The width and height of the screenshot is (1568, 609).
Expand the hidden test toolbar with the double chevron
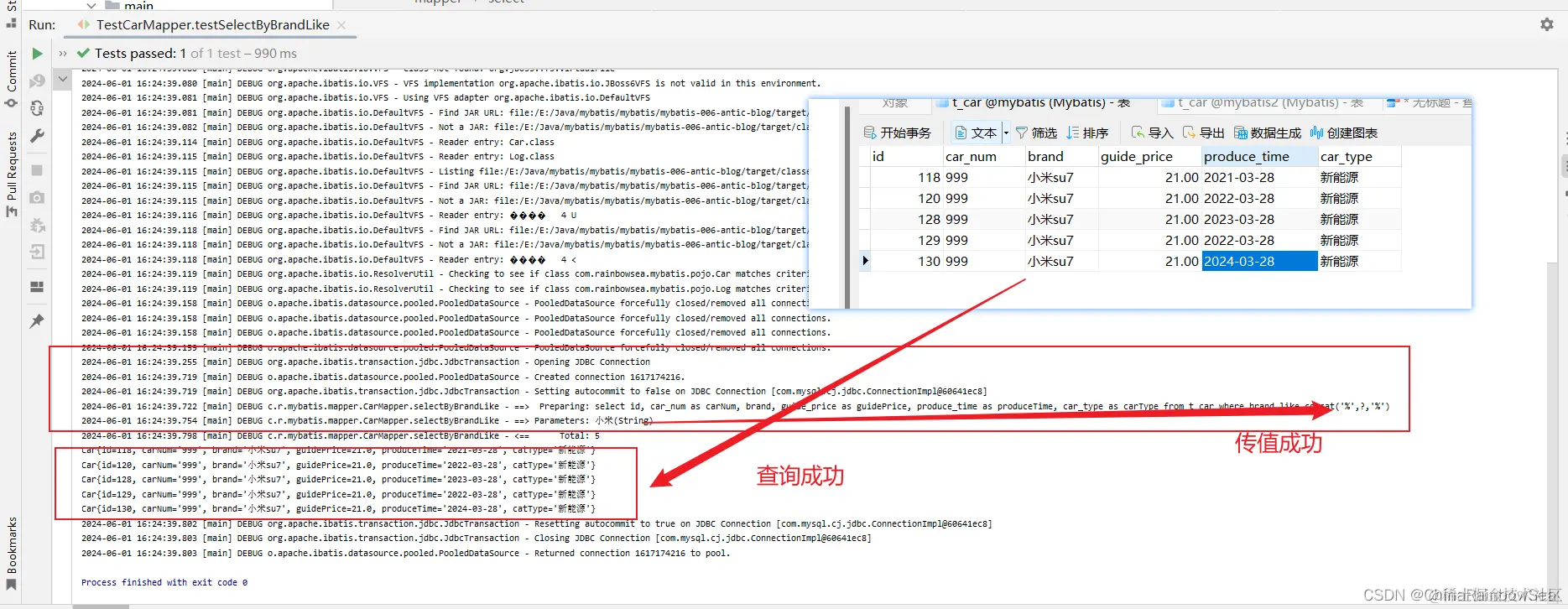tap(63, 54)
